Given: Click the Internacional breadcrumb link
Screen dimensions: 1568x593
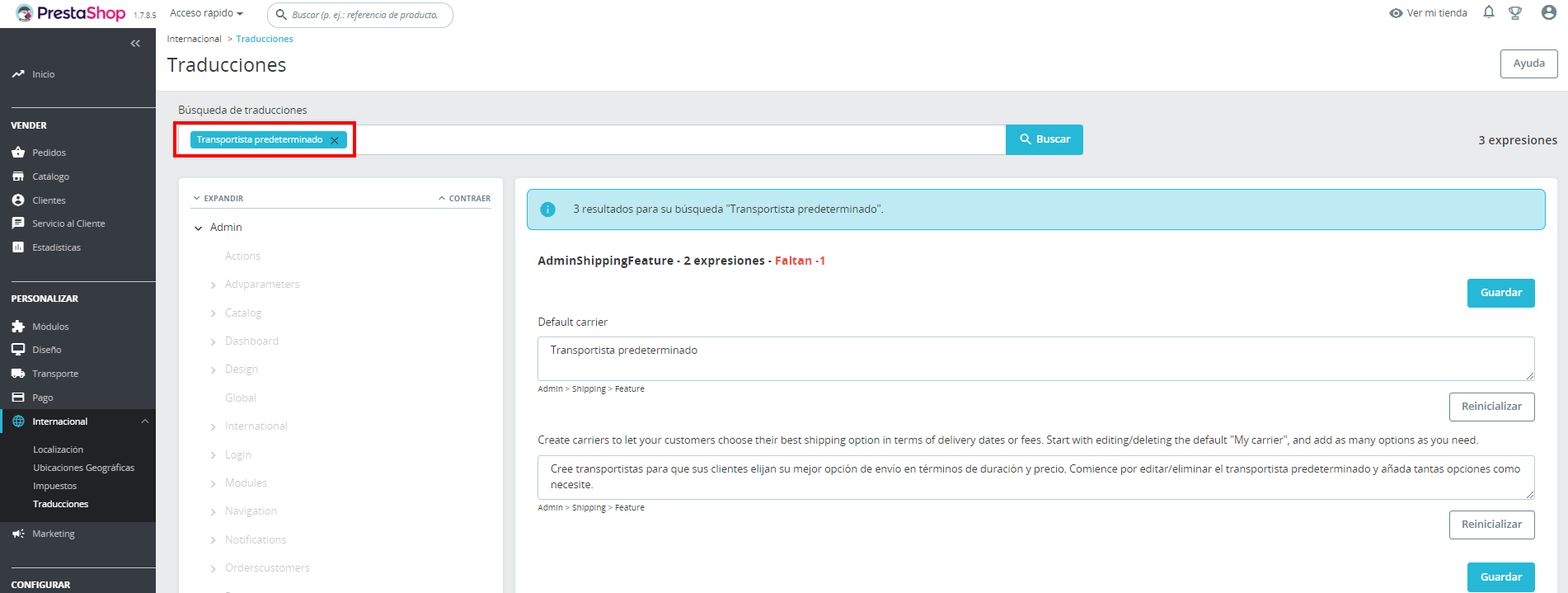Looking at the screenshot, I should click(194, 39).
